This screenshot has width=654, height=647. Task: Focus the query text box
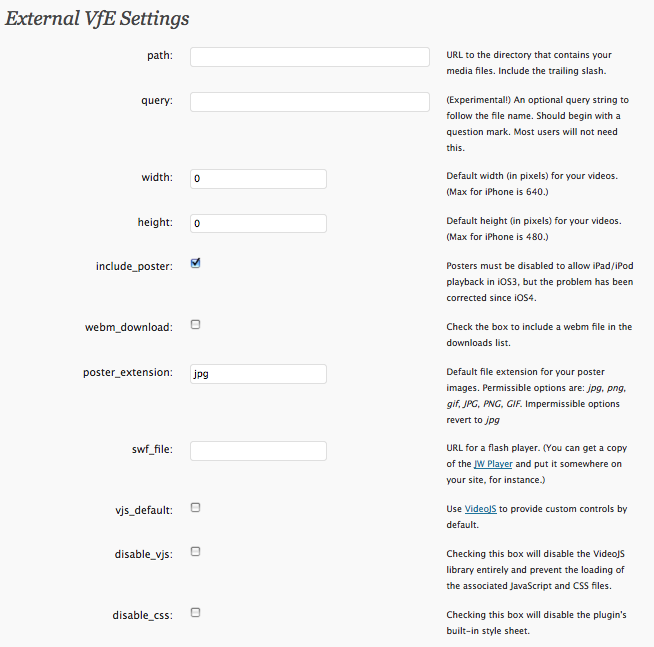click(x=309, y=102)
